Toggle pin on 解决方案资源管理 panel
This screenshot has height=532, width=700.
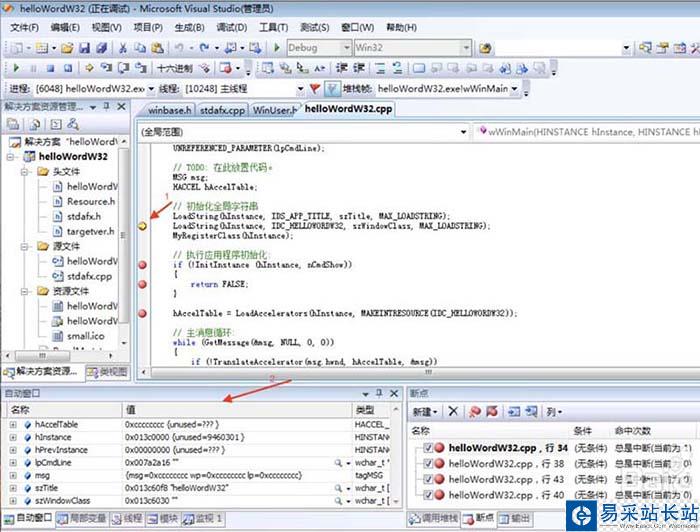coord(106,106)
